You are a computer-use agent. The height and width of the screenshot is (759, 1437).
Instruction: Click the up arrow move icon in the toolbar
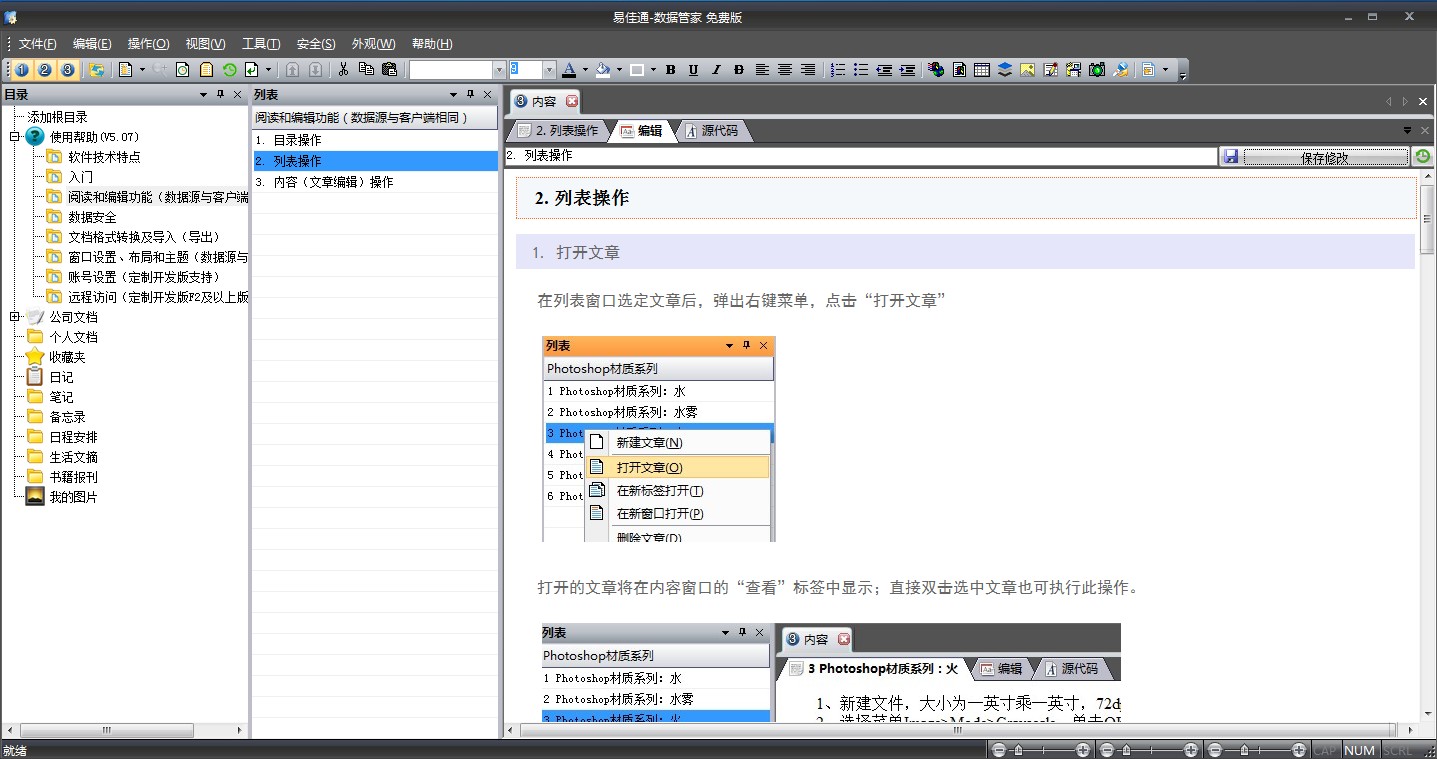pyautogui.click(x=292, y=70)
